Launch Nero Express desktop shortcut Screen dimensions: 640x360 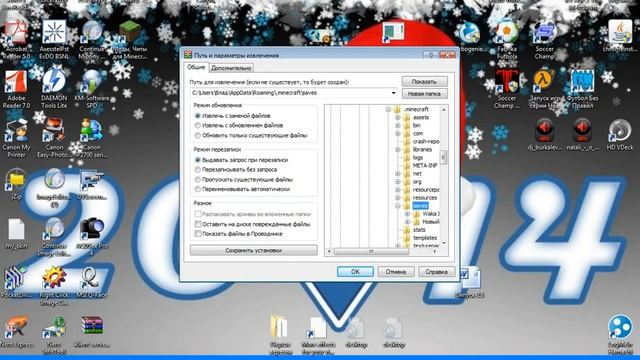pos(16,331)
